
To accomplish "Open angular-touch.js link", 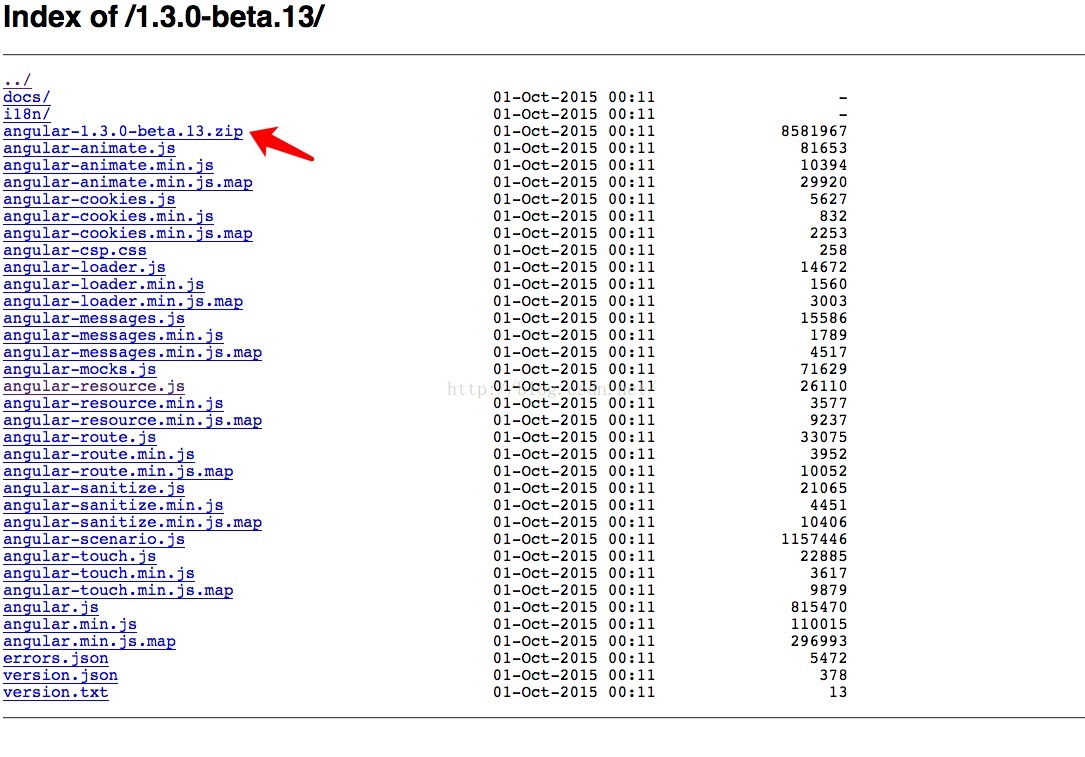I will (80, 556).
